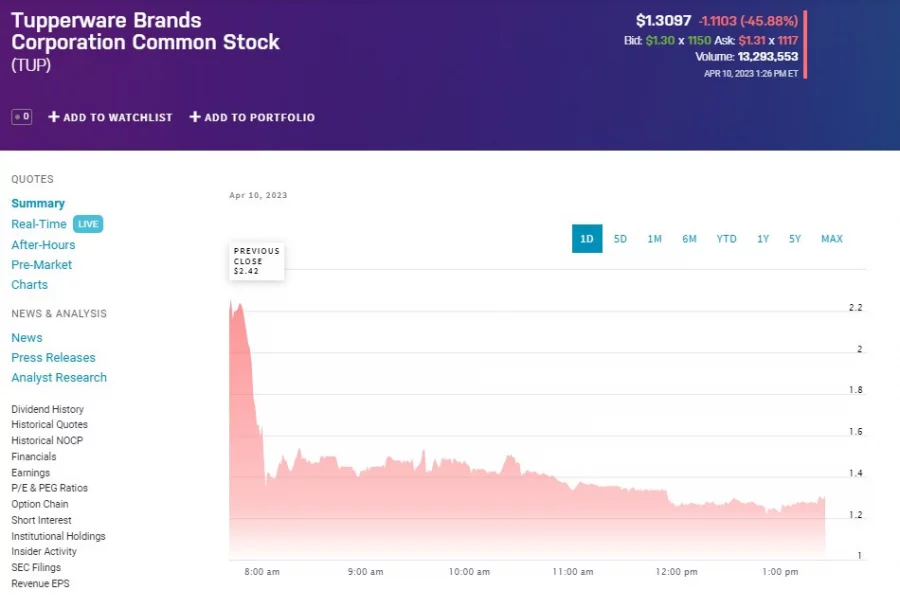Screen dimensions: 900x608
Task: Open News for Tupperware Brands
Action: click(26, 337)
